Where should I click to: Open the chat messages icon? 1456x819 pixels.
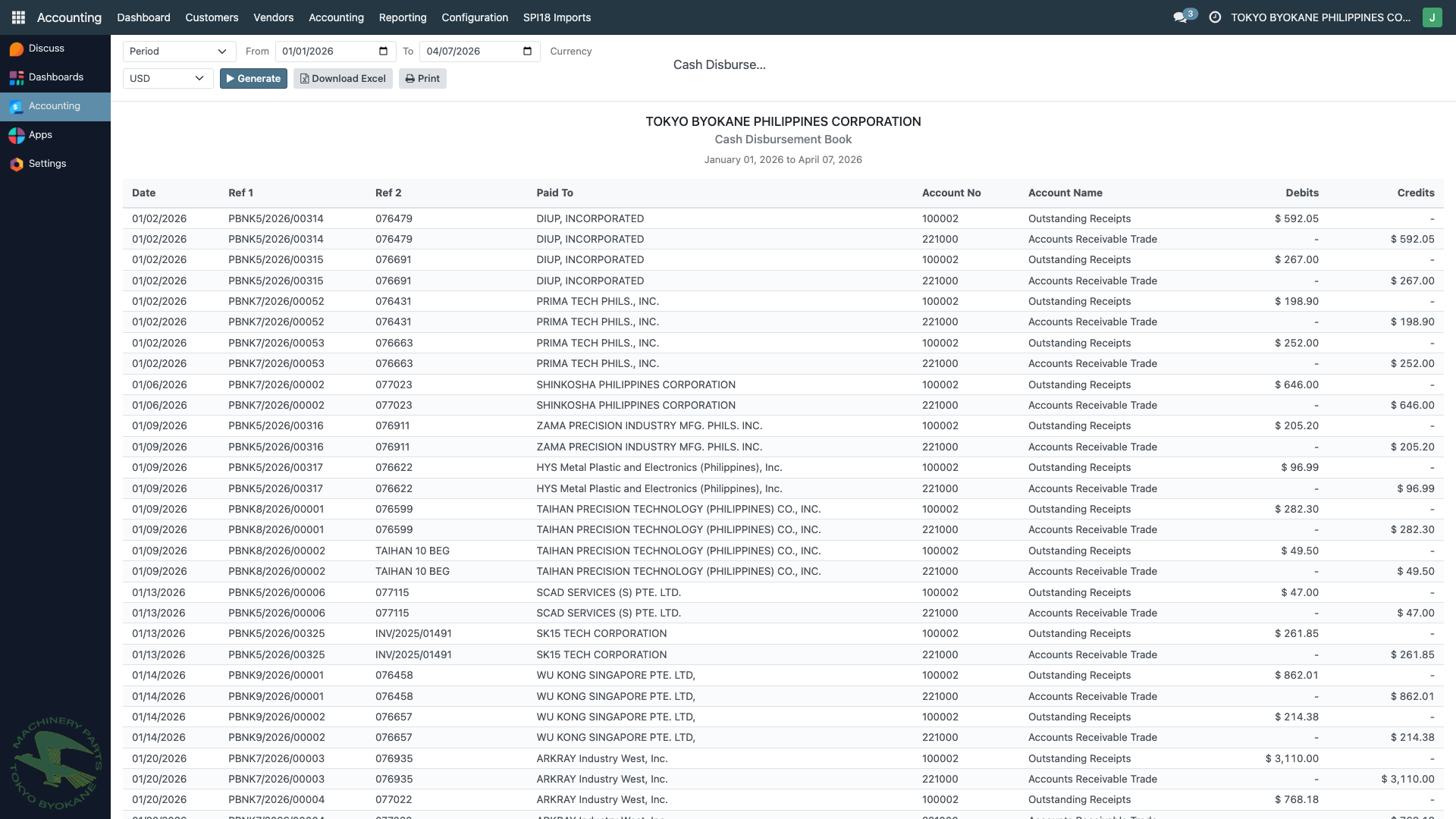tap(1180, 17)
